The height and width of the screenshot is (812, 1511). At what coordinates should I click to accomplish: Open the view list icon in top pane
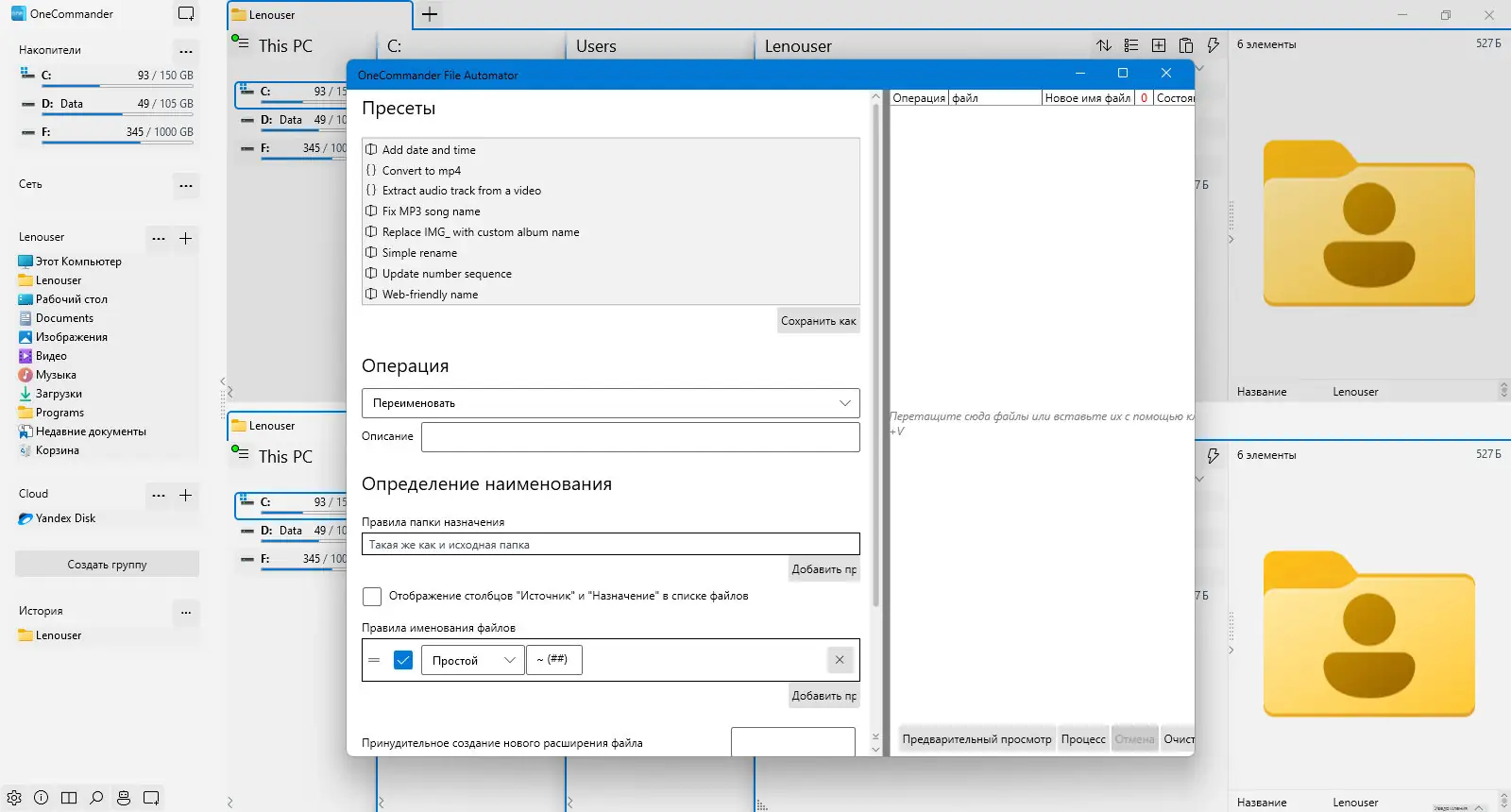[1131, 45]
